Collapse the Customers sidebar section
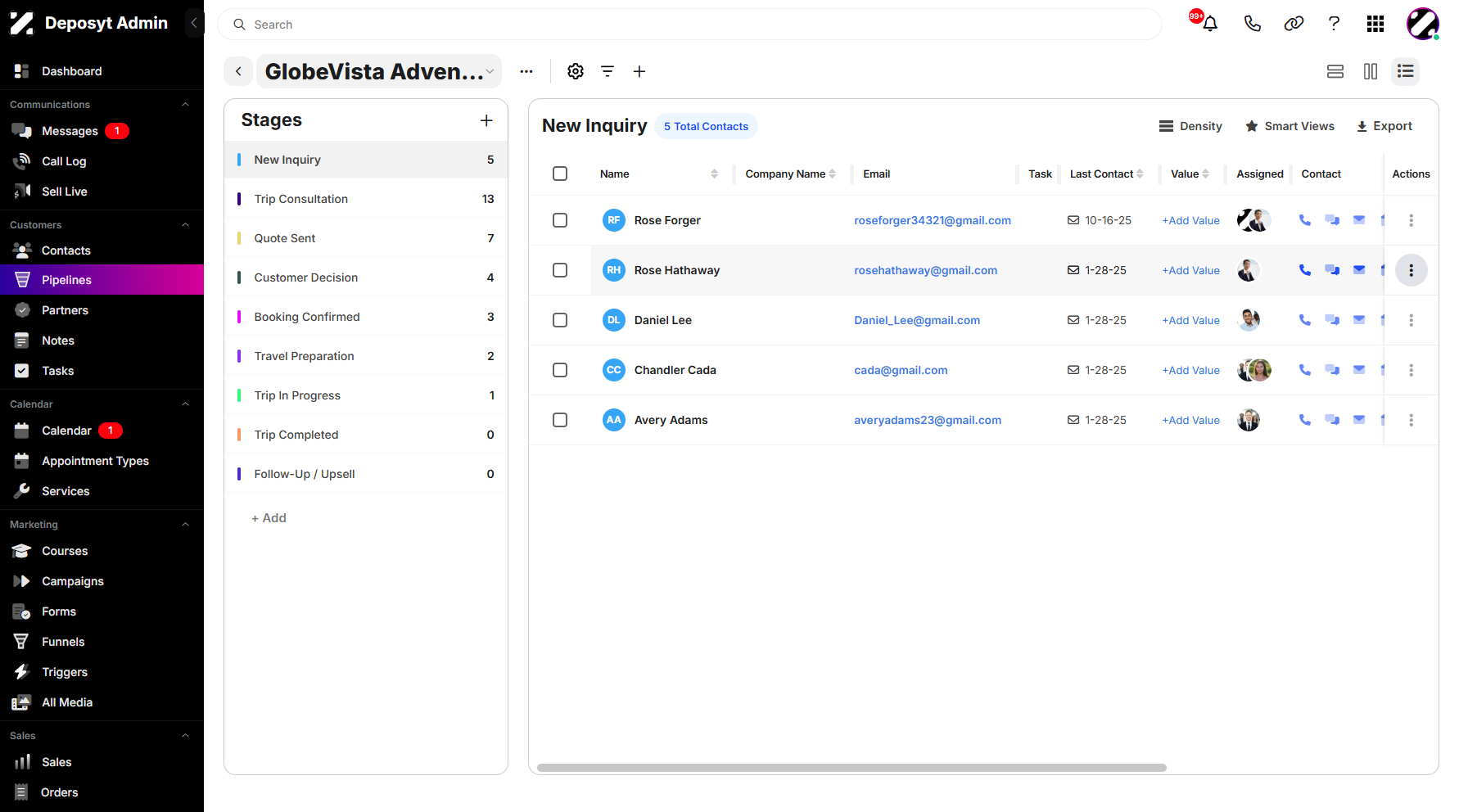This screenshot has width=1459, height=812. [x=185, y=225]
